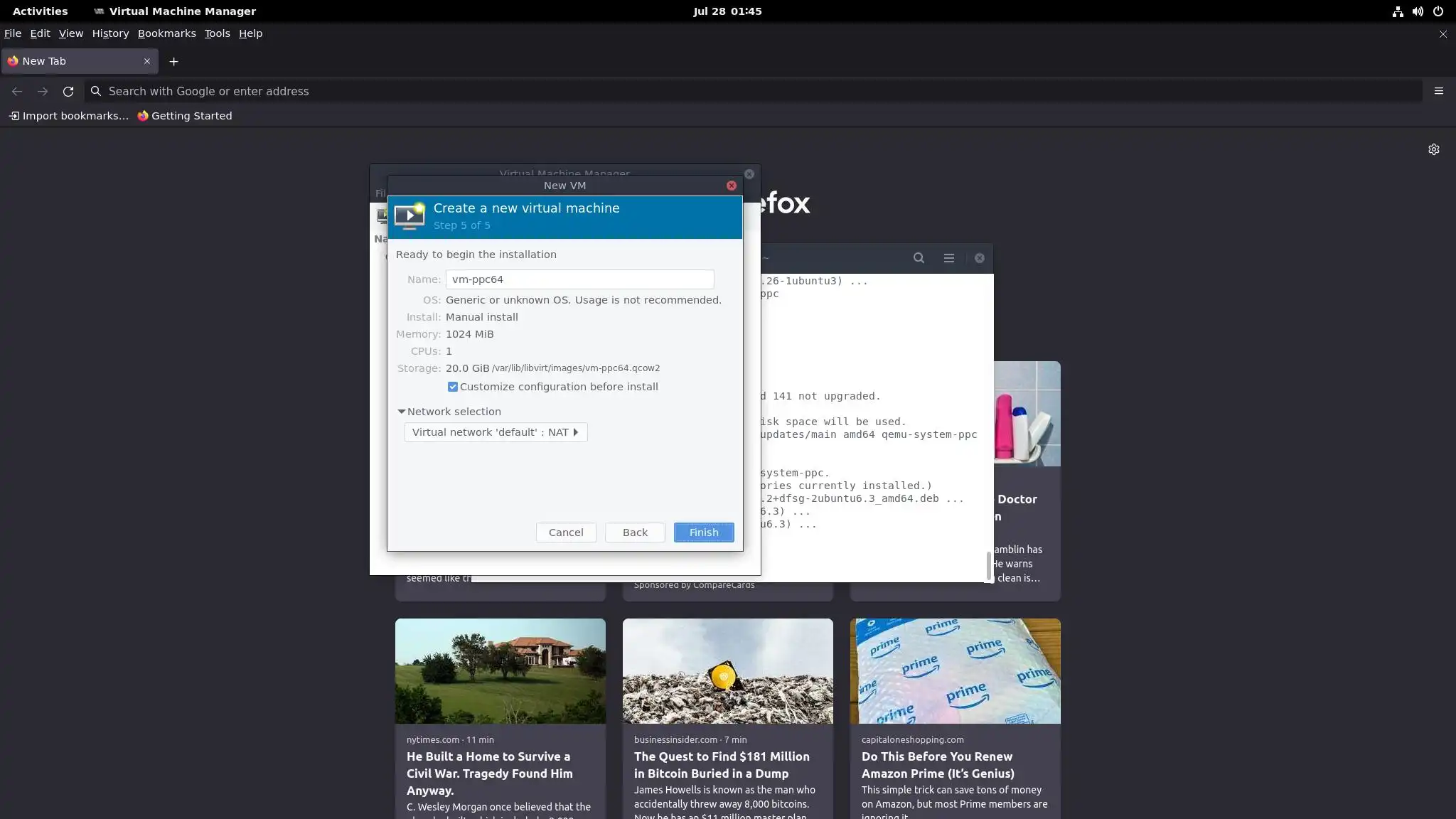This screenshot has width=1456, height=819.
Task: Click system volume icon in top bar
Action: tap(1418, 11)
